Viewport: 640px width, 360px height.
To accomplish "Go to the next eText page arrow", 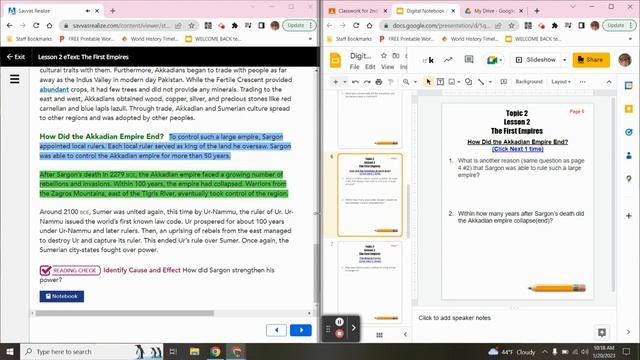I will [301, 330].
